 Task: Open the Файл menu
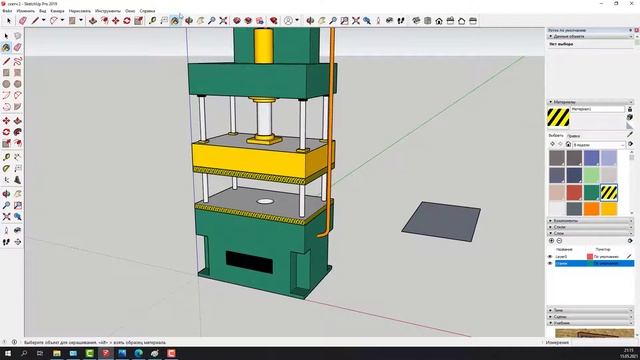point(7,11)
